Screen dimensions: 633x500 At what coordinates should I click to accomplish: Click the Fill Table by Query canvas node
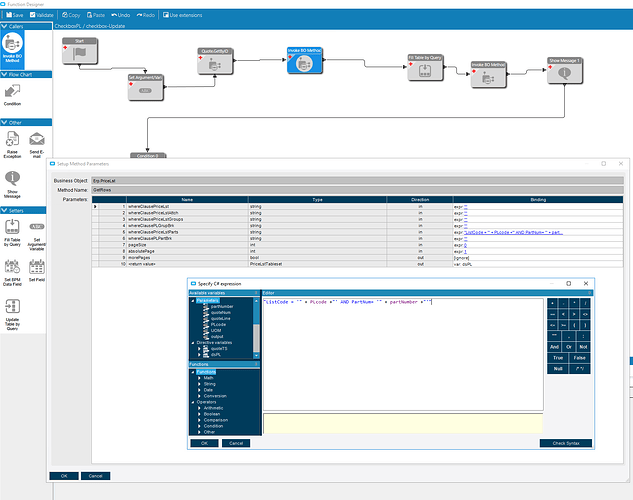(x=425, y=67)
